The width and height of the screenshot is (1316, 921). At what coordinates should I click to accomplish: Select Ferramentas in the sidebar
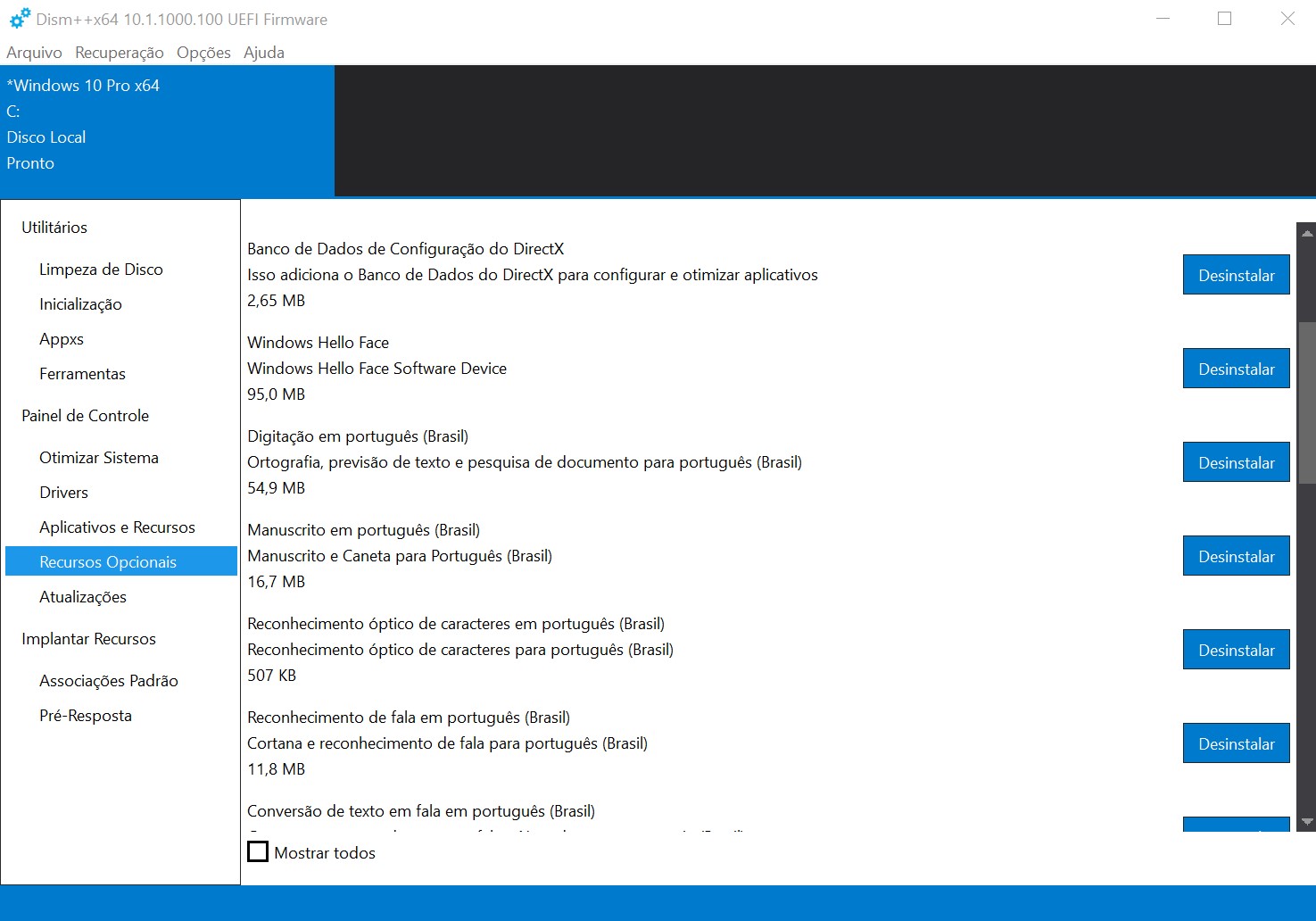[82, 374]
